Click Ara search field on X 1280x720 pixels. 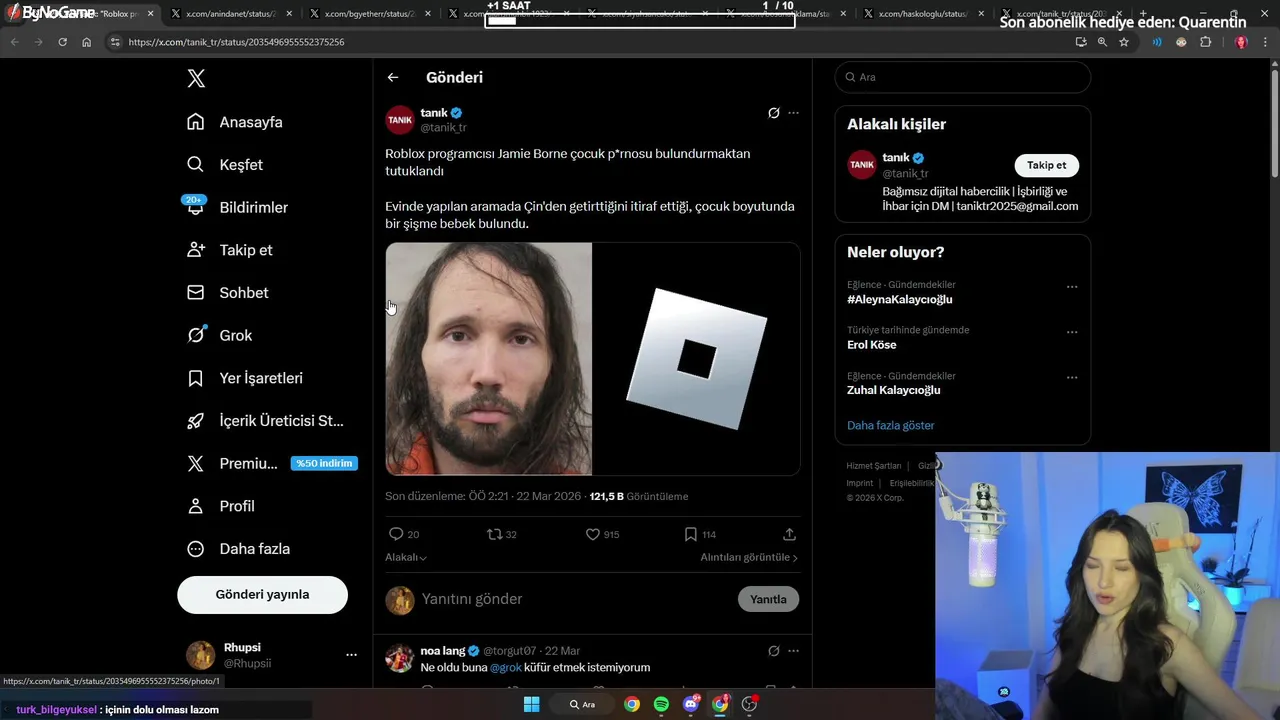coord(962,77)
